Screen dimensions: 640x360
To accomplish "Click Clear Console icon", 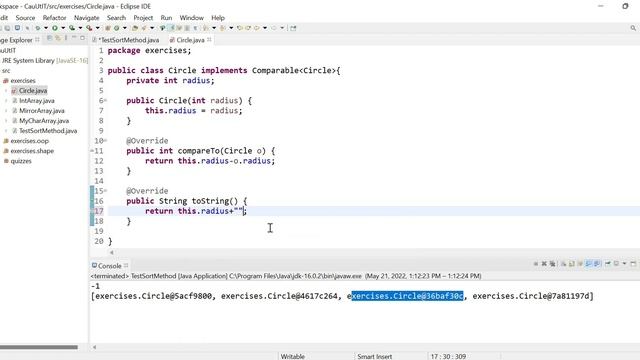I will 563,264.
